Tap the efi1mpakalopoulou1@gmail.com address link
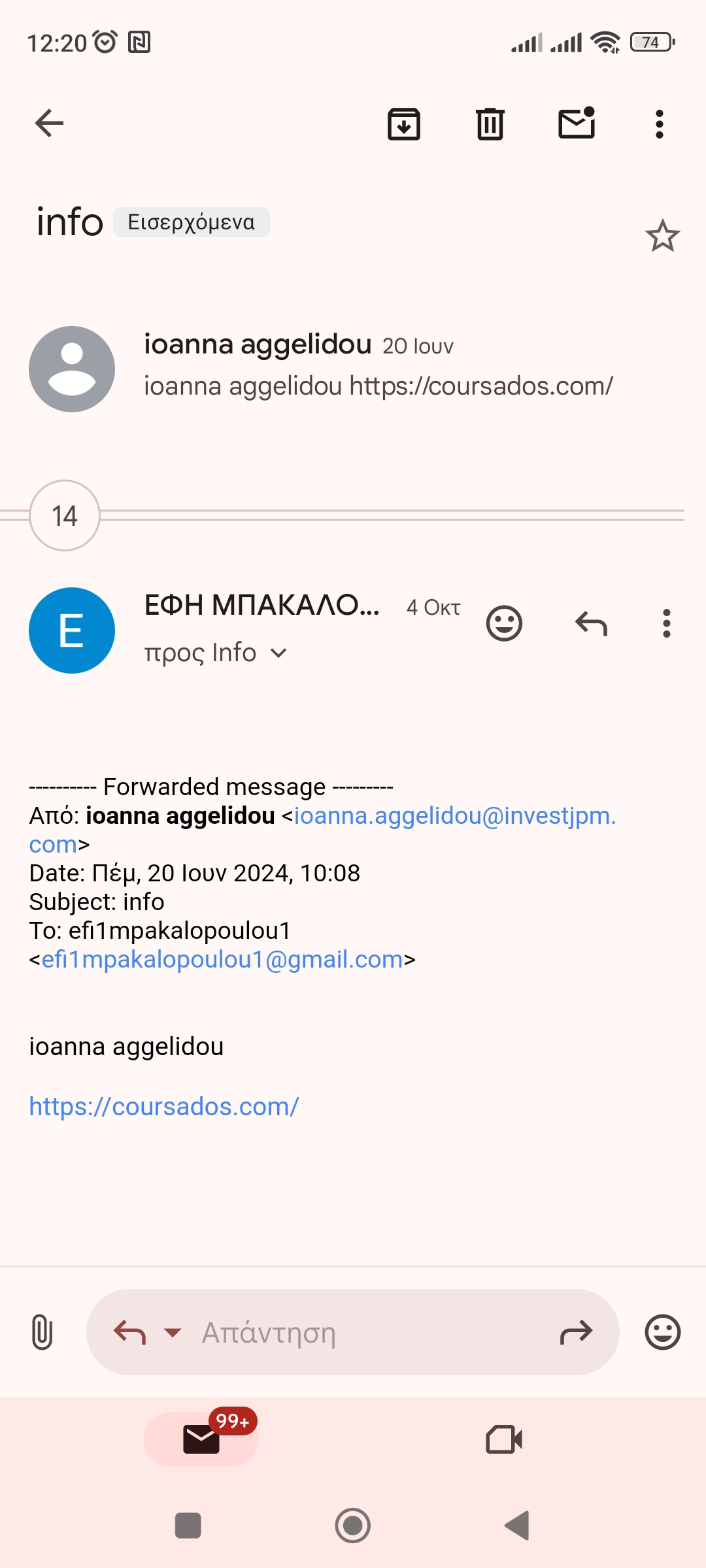The height and width of the screenshot is (1568, 706). point(222,959)
